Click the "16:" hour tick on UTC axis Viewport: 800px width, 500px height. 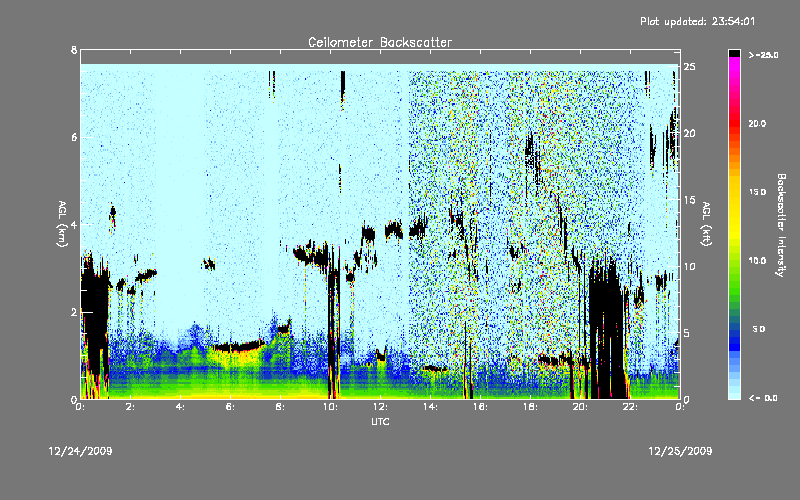click(x=480, y=407)
